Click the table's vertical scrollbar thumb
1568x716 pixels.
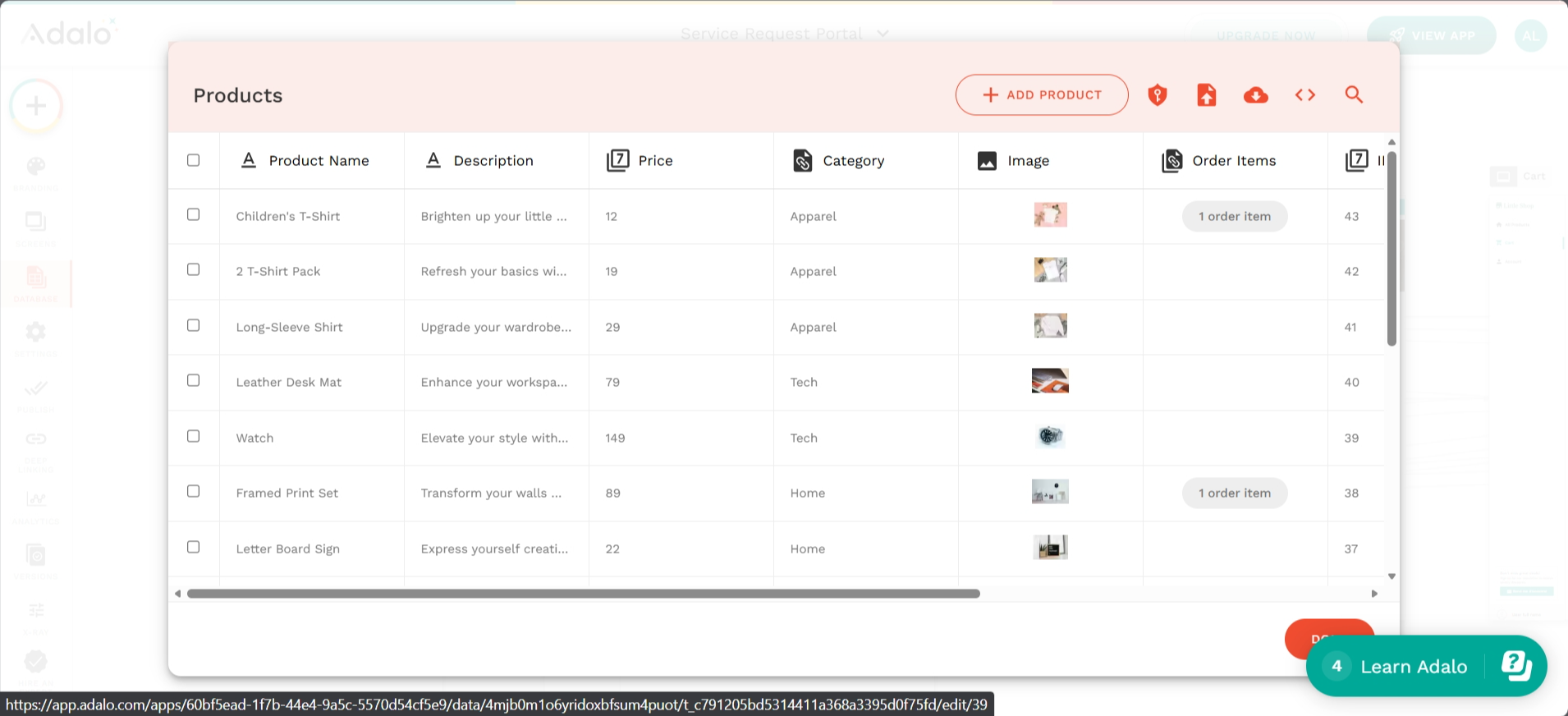(x=1391, y=248)
